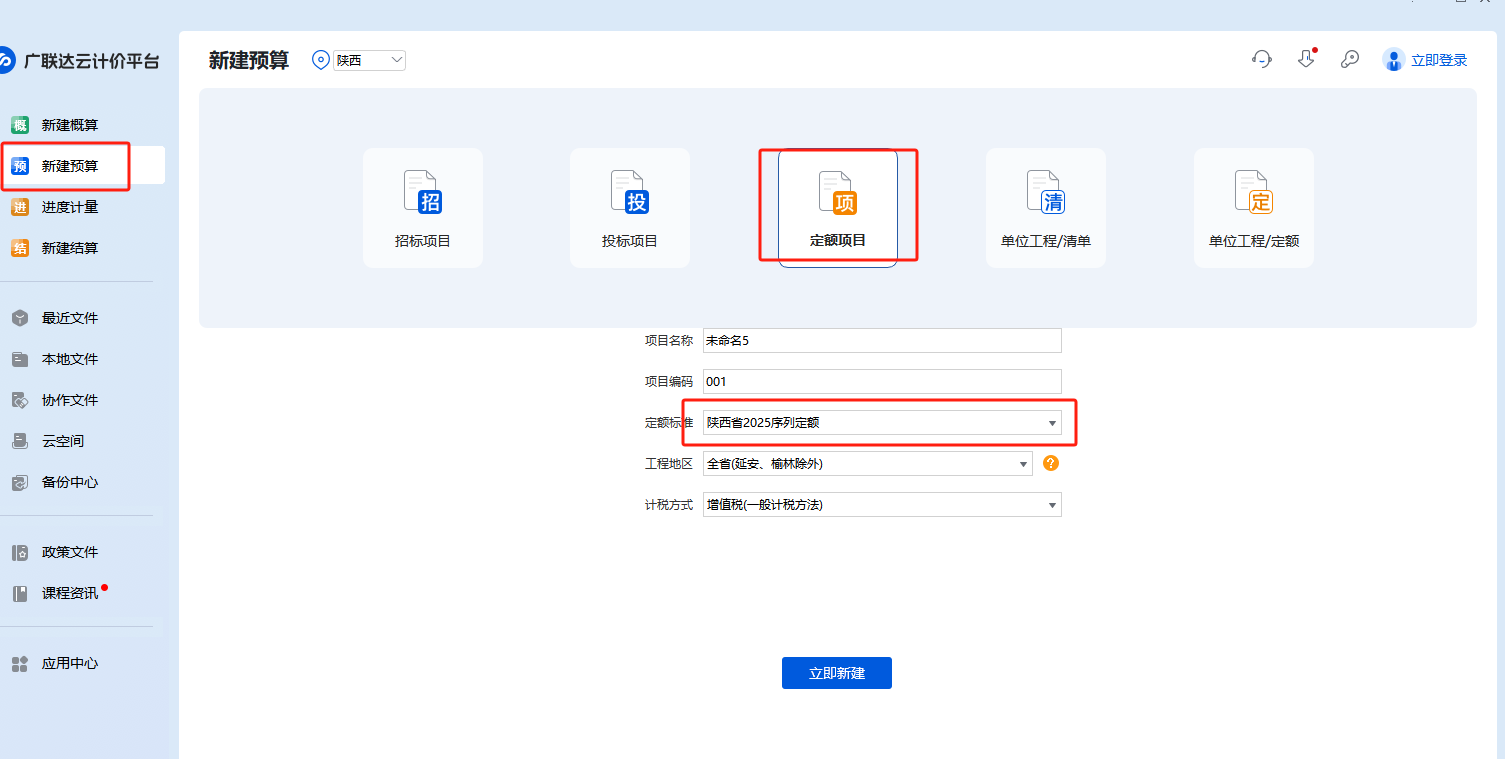Click the 广联达云计价平台 logo icon

(5, 60)
